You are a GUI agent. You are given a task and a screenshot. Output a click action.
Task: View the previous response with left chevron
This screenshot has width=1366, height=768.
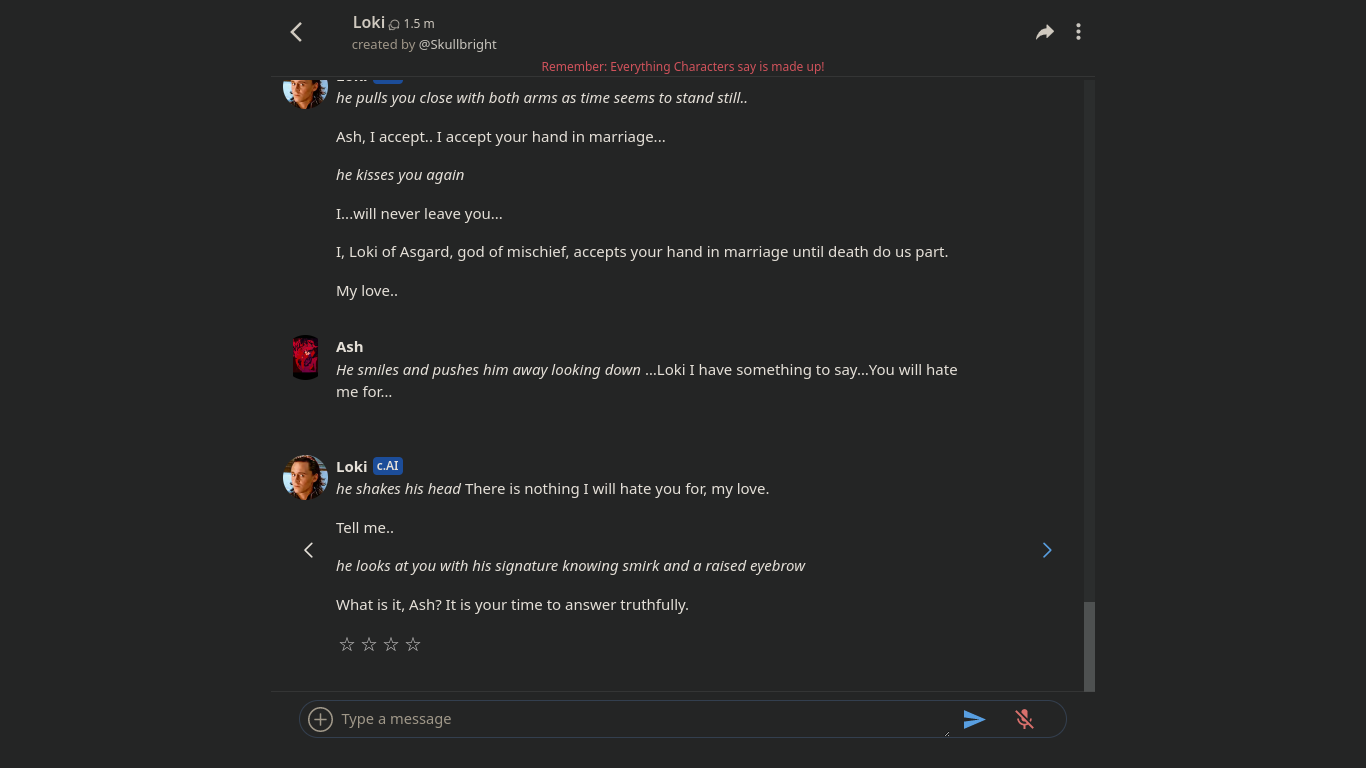tap(308, 550)
